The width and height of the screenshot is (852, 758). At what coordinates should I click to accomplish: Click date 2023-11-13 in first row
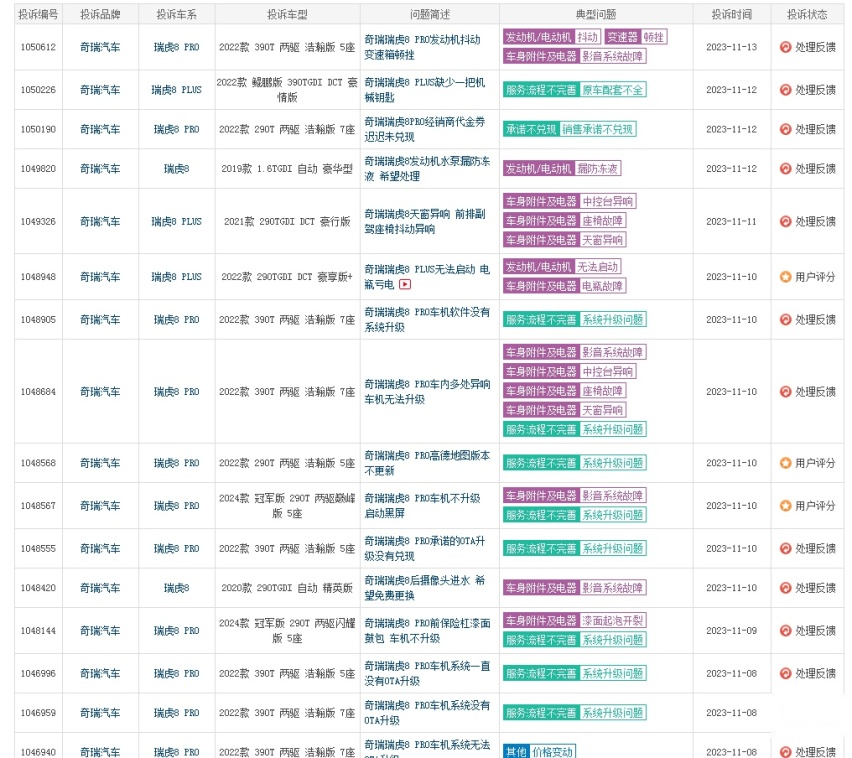coord(731,47)
